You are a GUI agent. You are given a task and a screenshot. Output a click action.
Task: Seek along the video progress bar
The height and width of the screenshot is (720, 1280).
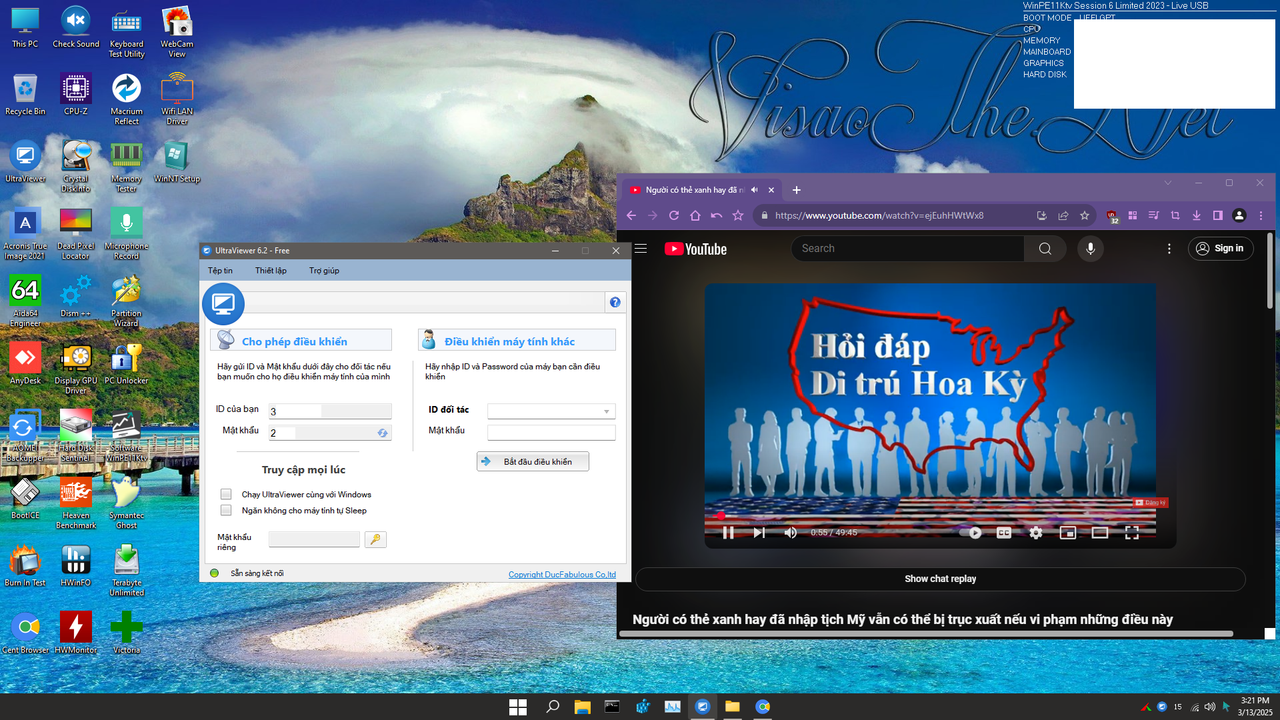930,516
